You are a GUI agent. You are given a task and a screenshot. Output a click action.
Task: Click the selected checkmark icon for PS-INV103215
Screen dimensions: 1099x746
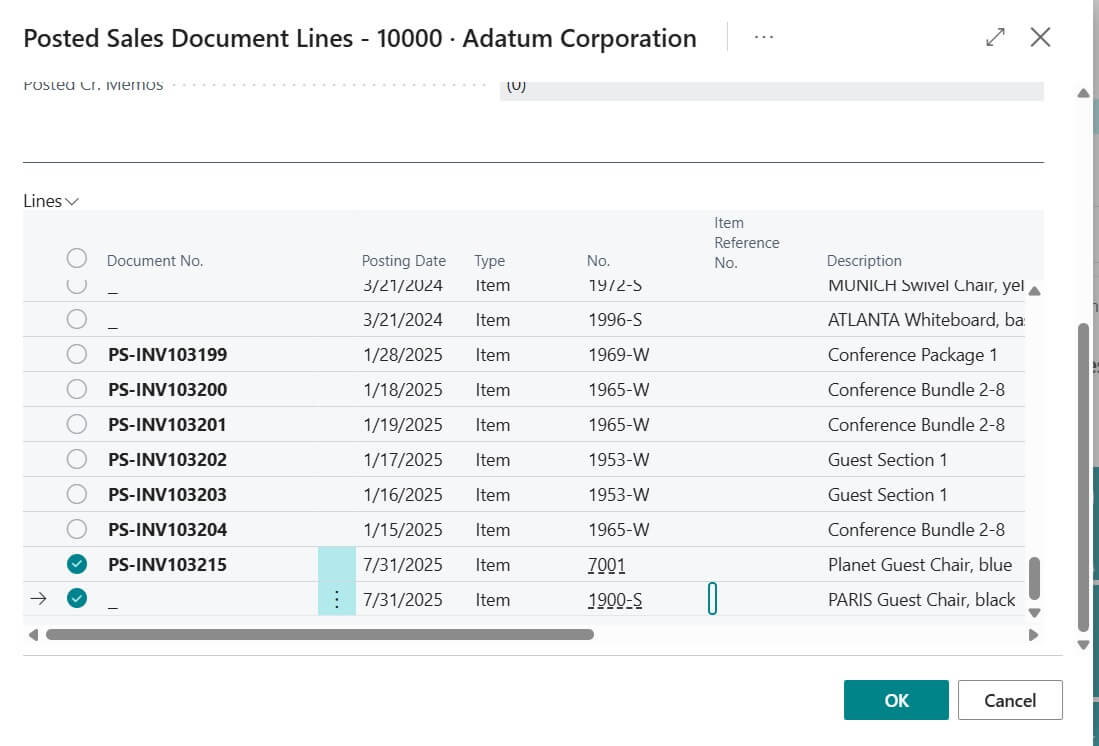click(x=77, y=563)
